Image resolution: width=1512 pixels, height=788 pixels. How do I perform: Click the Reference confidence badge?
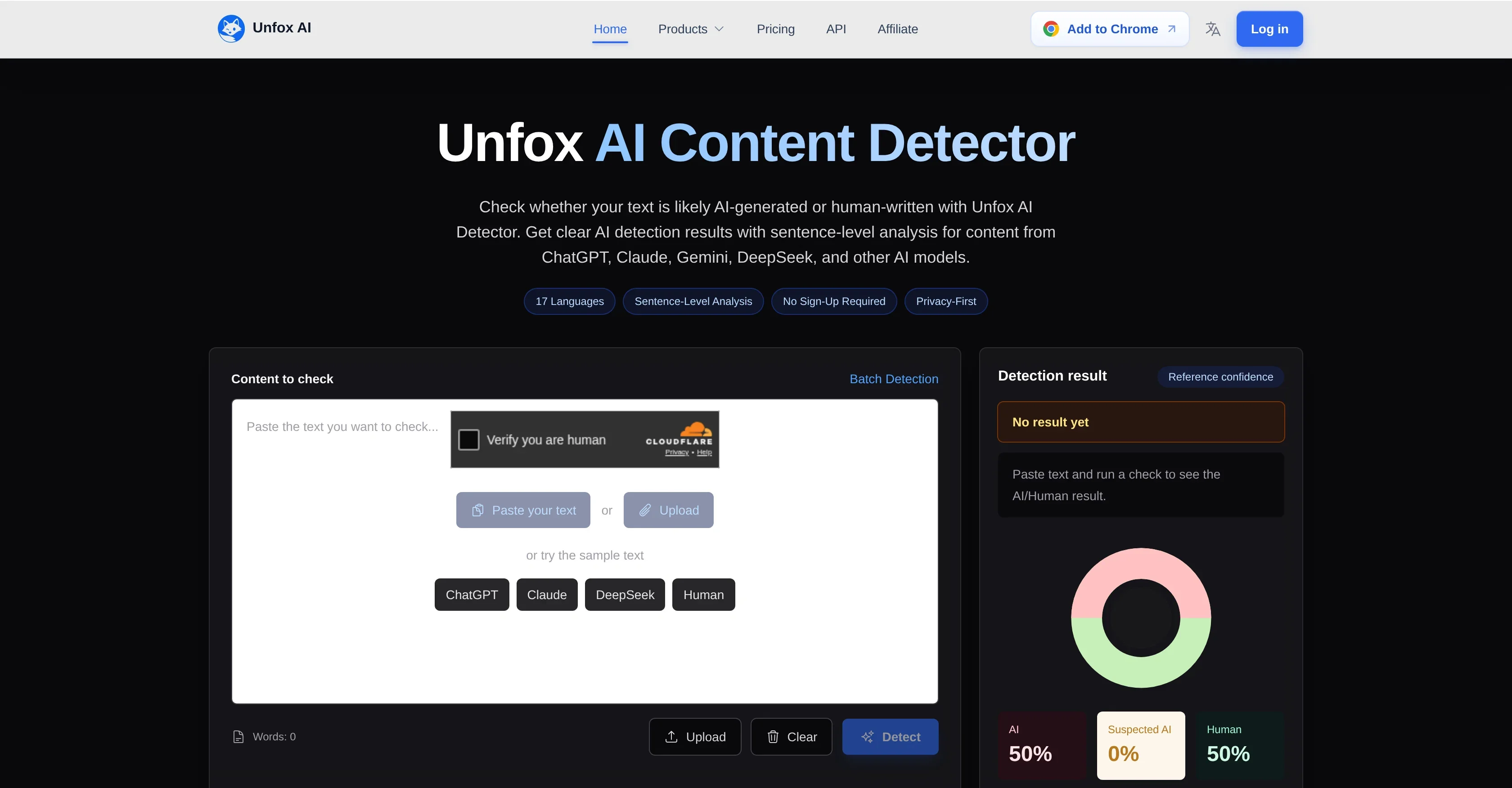click(1220, 377)
